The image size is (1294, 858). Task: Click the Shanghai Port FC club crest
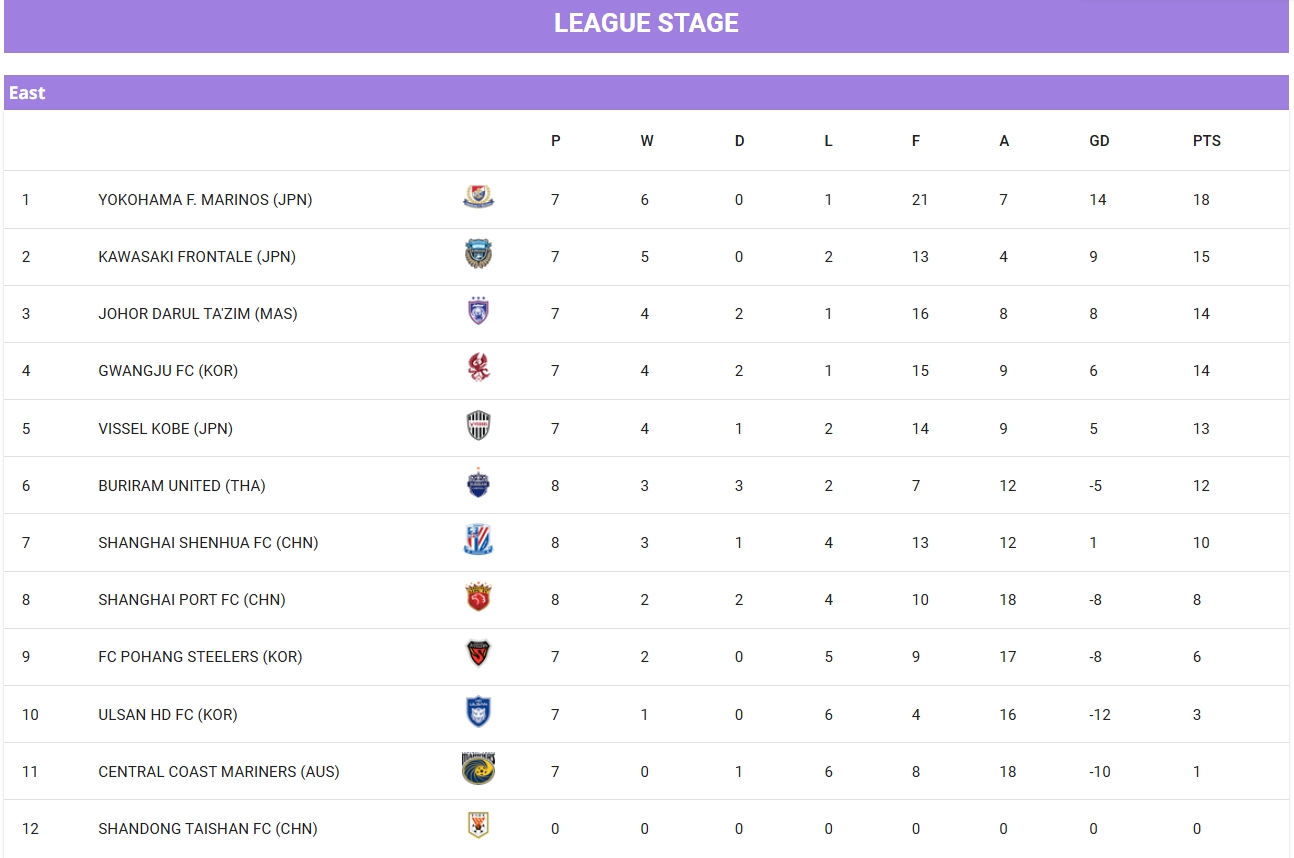coord(478,598)
